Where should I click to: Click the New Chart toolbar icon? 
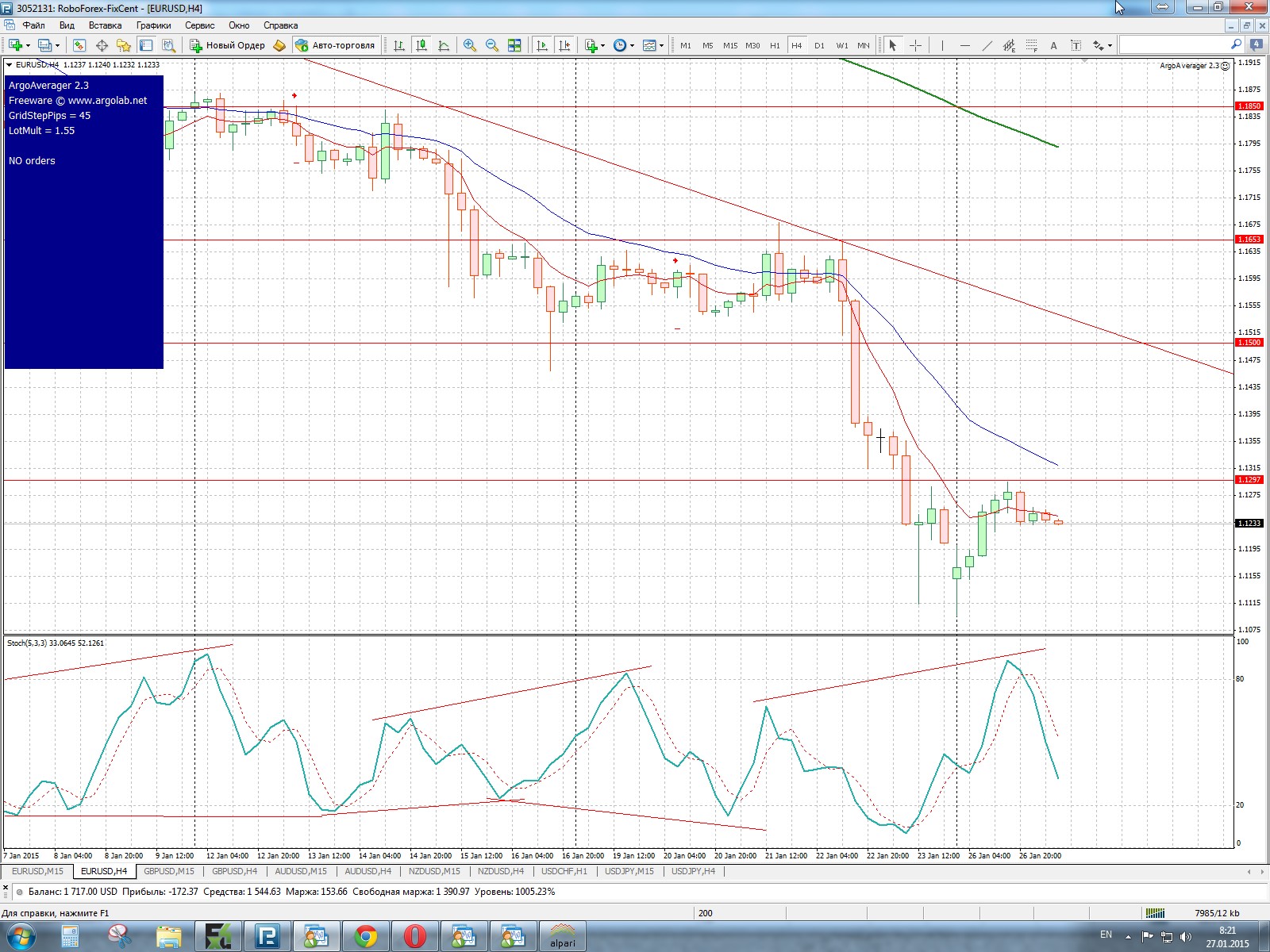(16, 45)
